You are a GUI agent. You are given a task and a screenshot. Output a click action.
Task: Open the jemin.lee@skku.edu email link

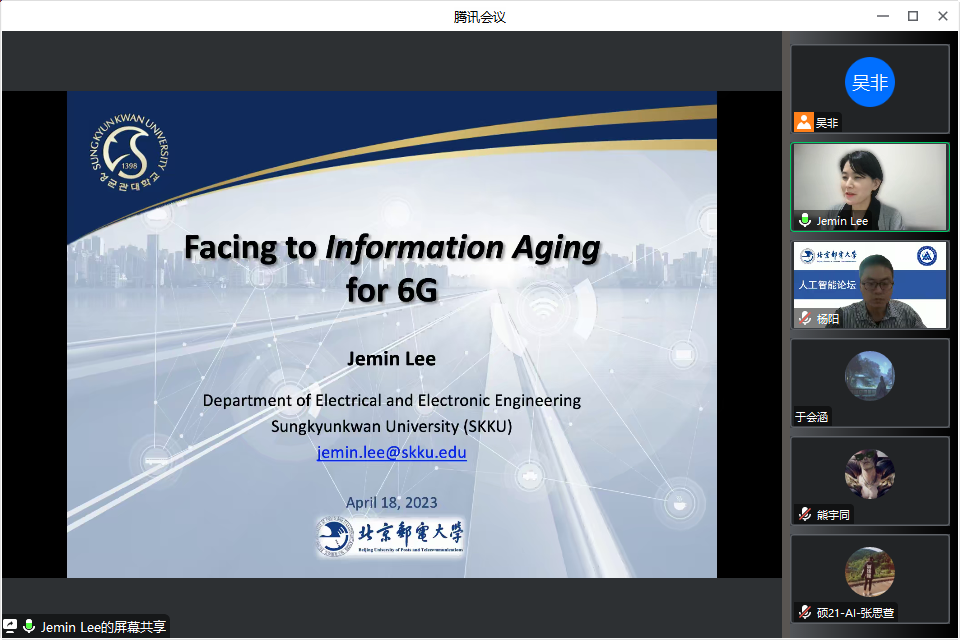click(392, 453)
